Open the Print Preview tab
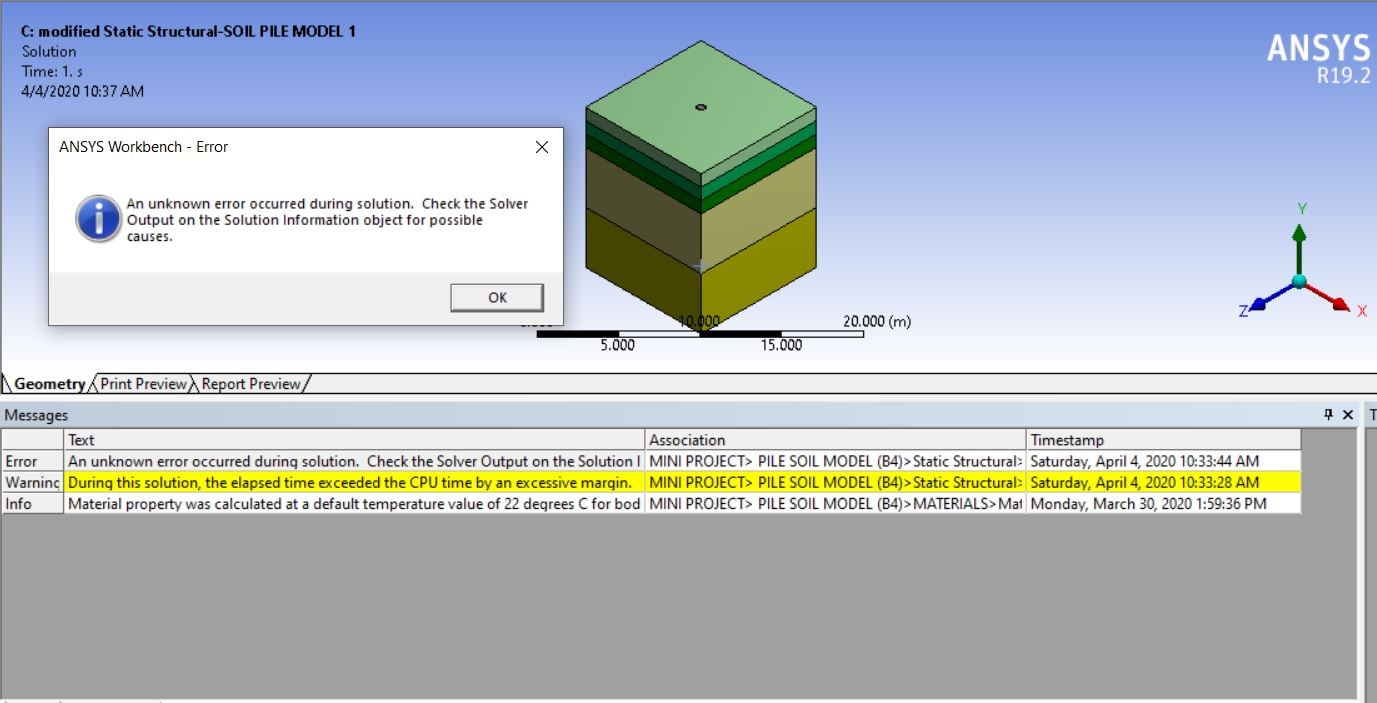1377x703 pixels. pyautogui.click(x=143, y=384)
